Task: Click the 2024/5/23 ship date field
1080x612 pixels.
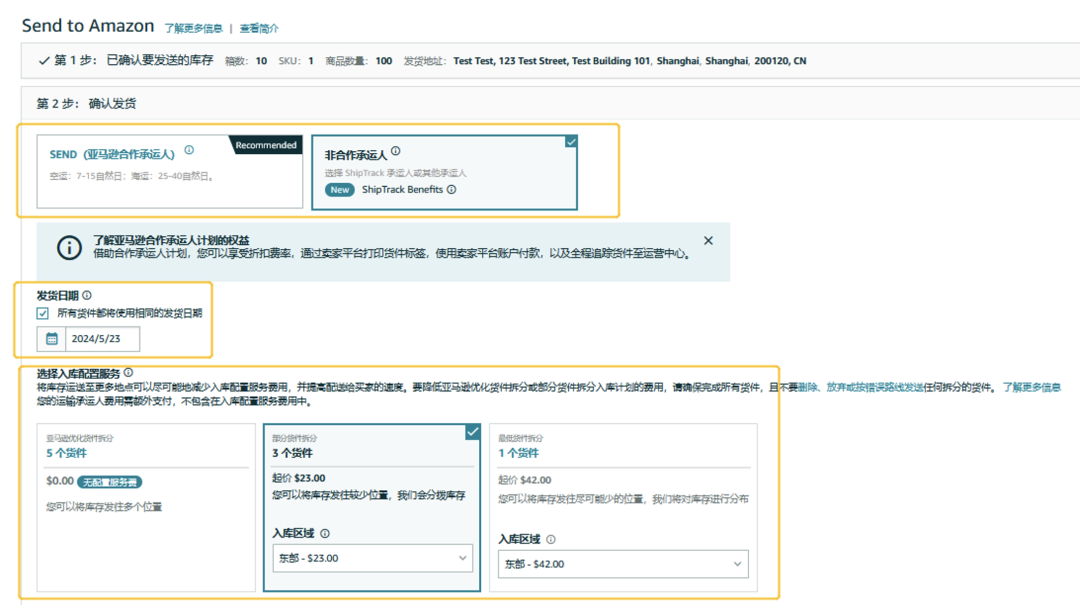Action: [x=102, y=339]
